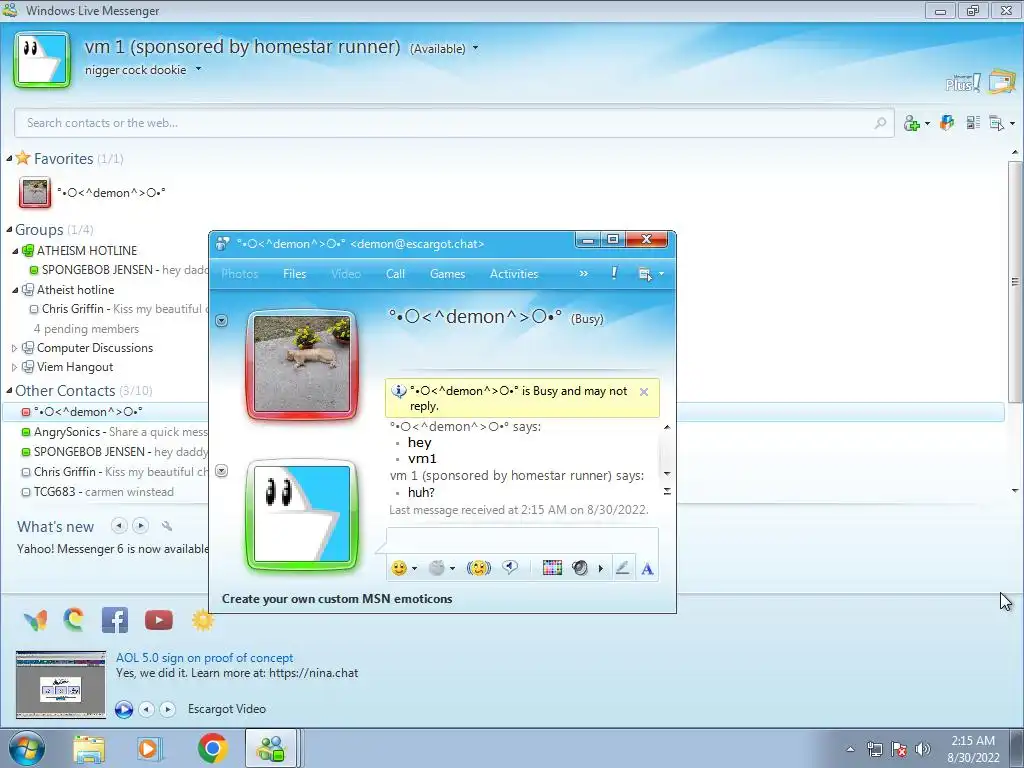Image resolution: width=1024 pixels, height=768 pixels.
Task: Open the emoticon picker smiley icon
Action: (x=399, y=568)
